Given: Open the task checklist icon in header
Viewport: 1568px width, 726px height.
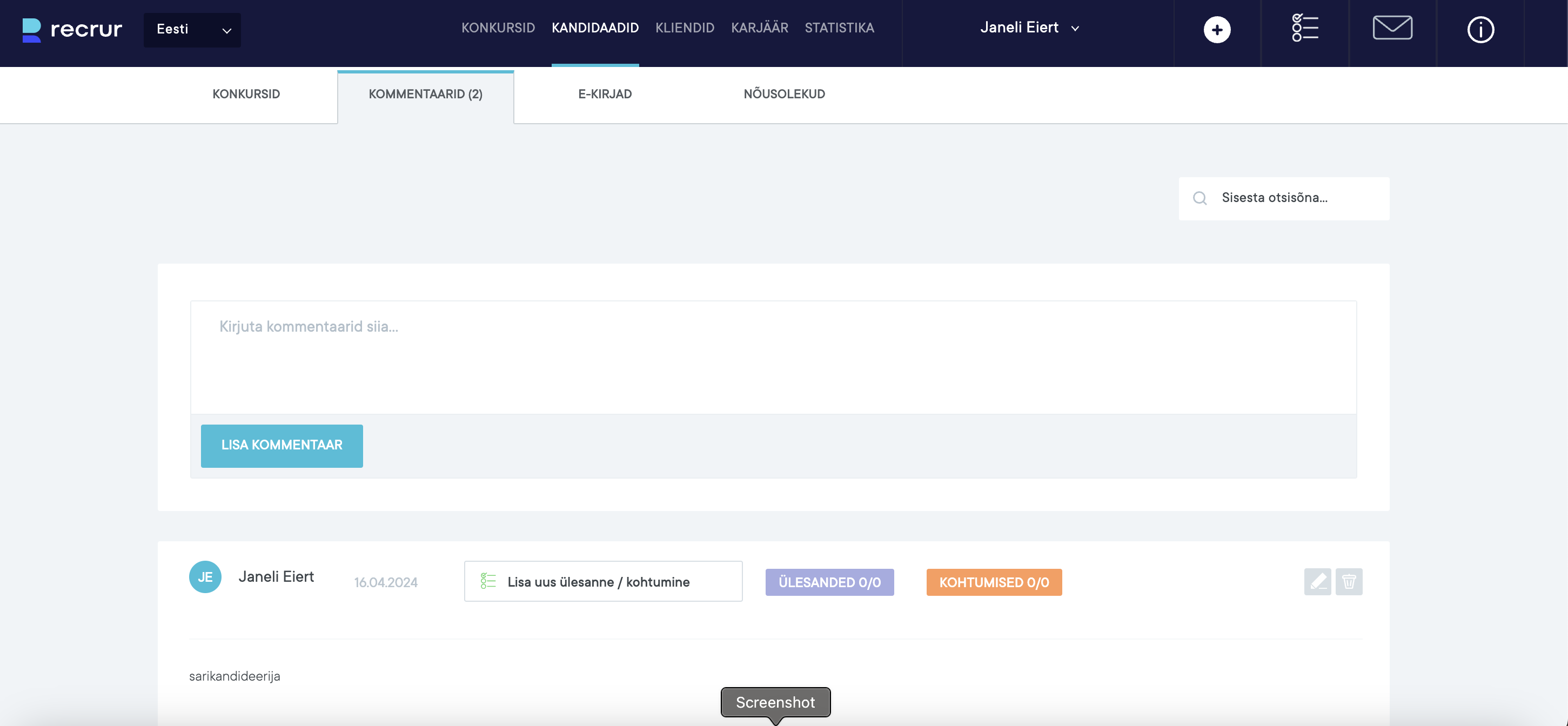Looking at the screenshot, I should [1304, 29].
